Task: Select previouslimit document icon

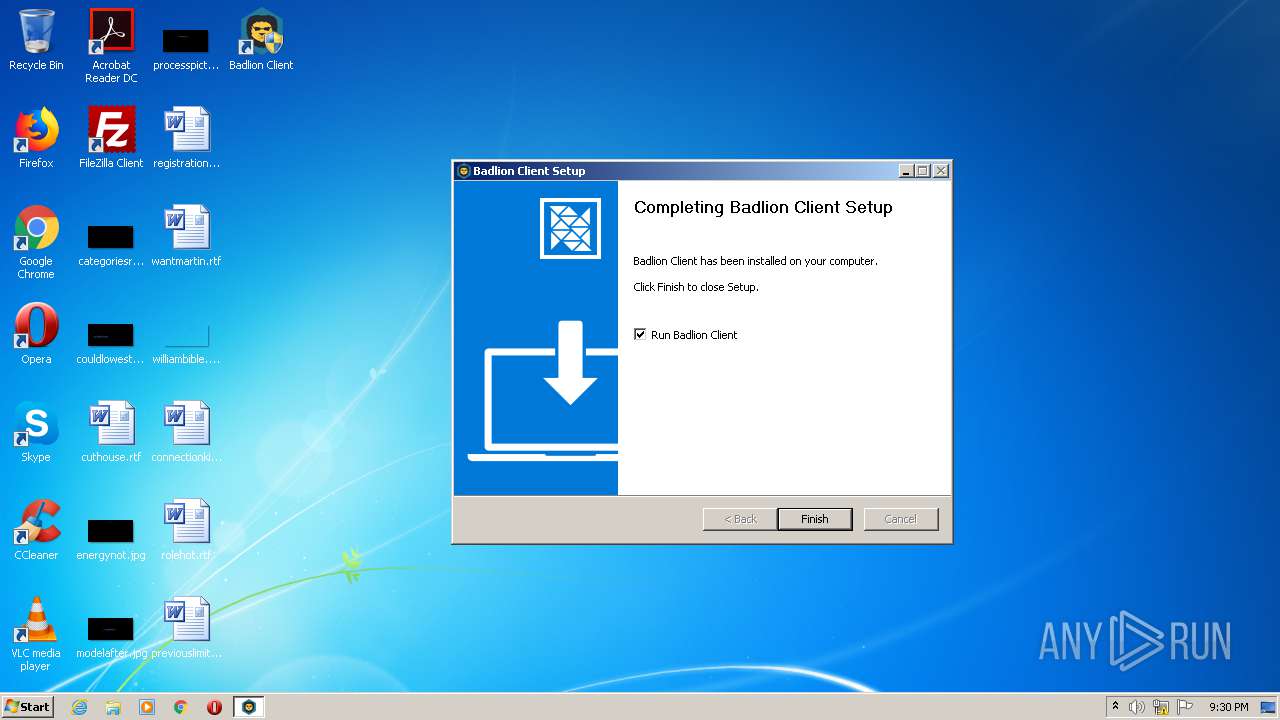Action: click(x=186, y=629)
